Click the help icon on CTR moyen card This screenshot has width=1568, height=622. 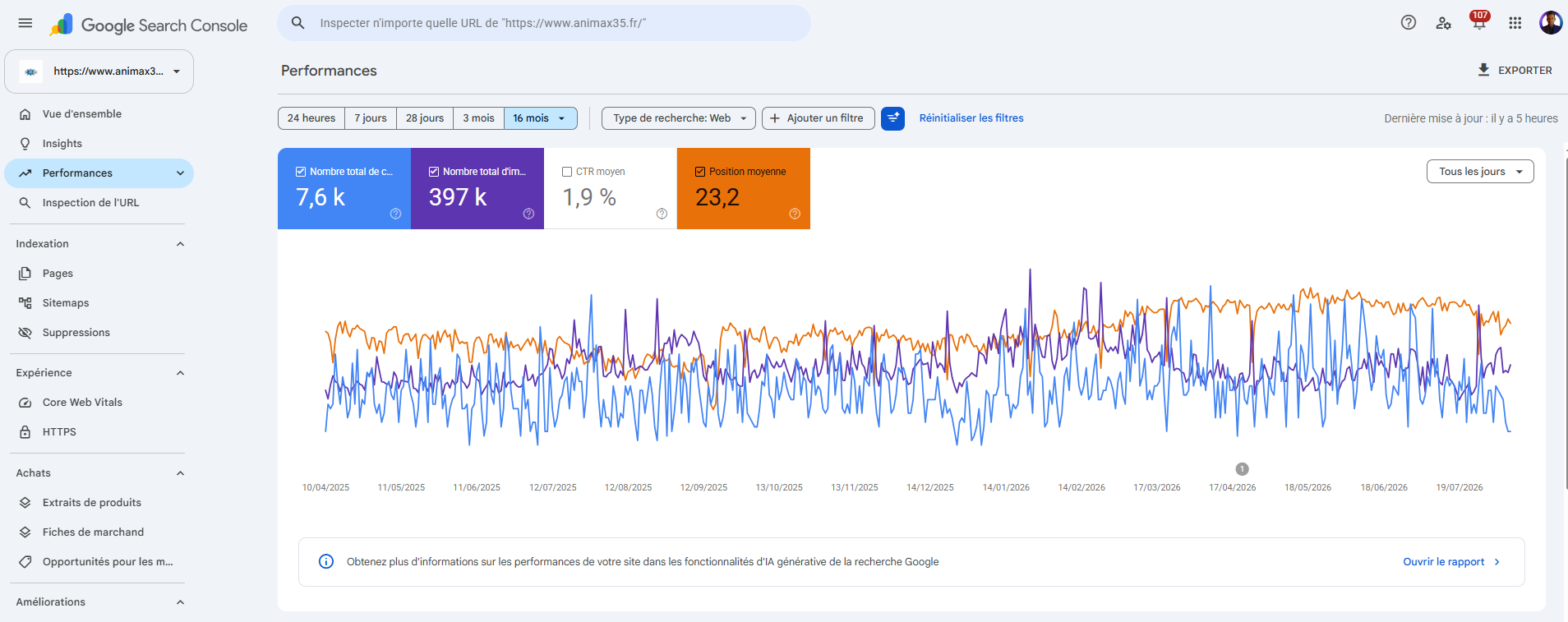662,214
